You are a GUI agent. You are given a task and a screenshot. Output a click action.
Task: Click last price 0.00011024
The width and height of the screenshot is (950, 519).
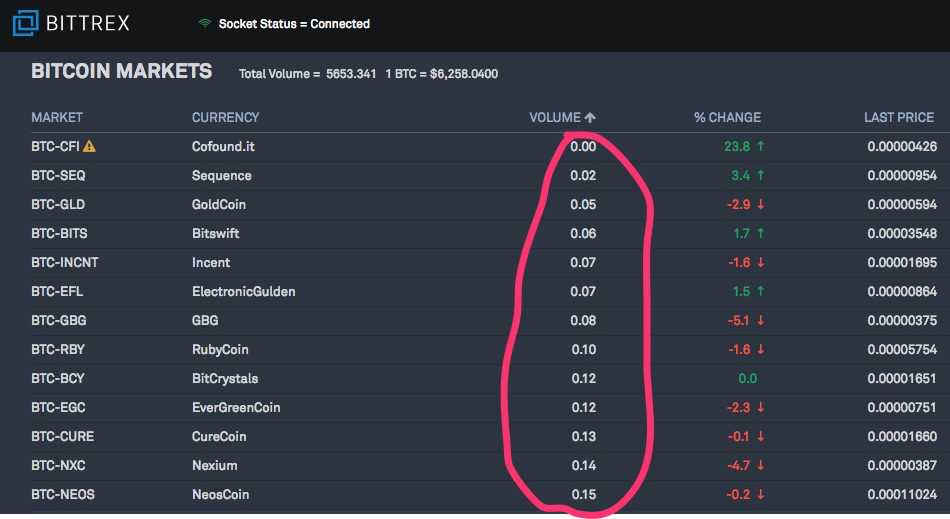[x=902, y=495]
